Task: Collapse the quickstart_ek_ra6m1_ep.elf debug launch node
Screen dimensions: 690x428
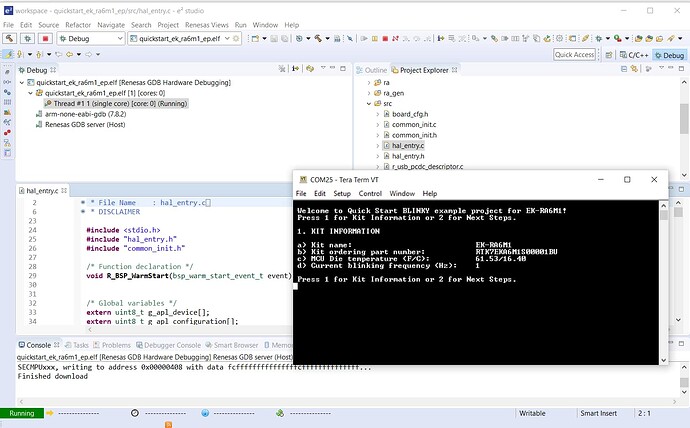Action: point(24,82)
